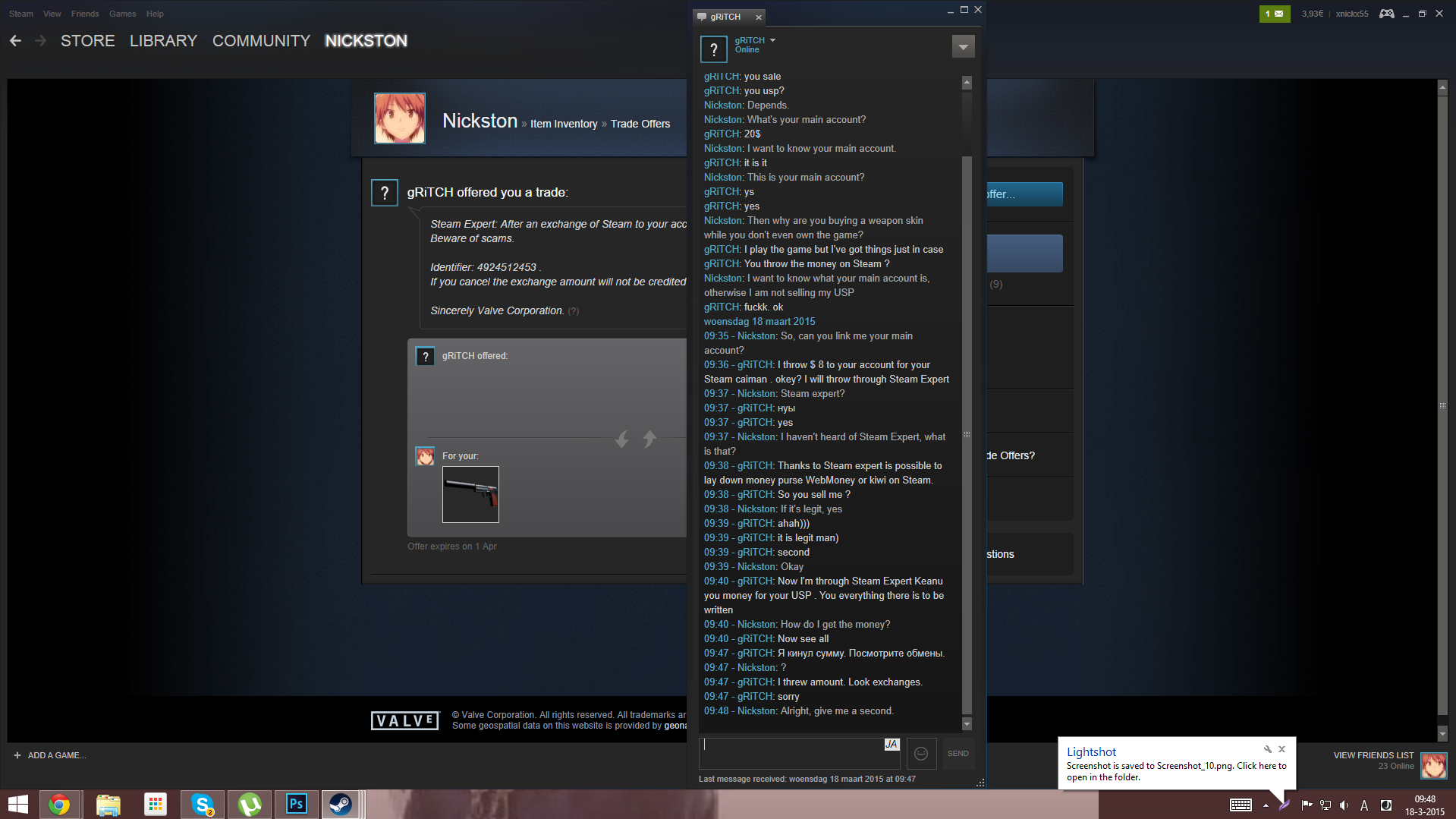The image size is (1456, 819).
Task: Open the Steam menu
Action: pos(21,14)
